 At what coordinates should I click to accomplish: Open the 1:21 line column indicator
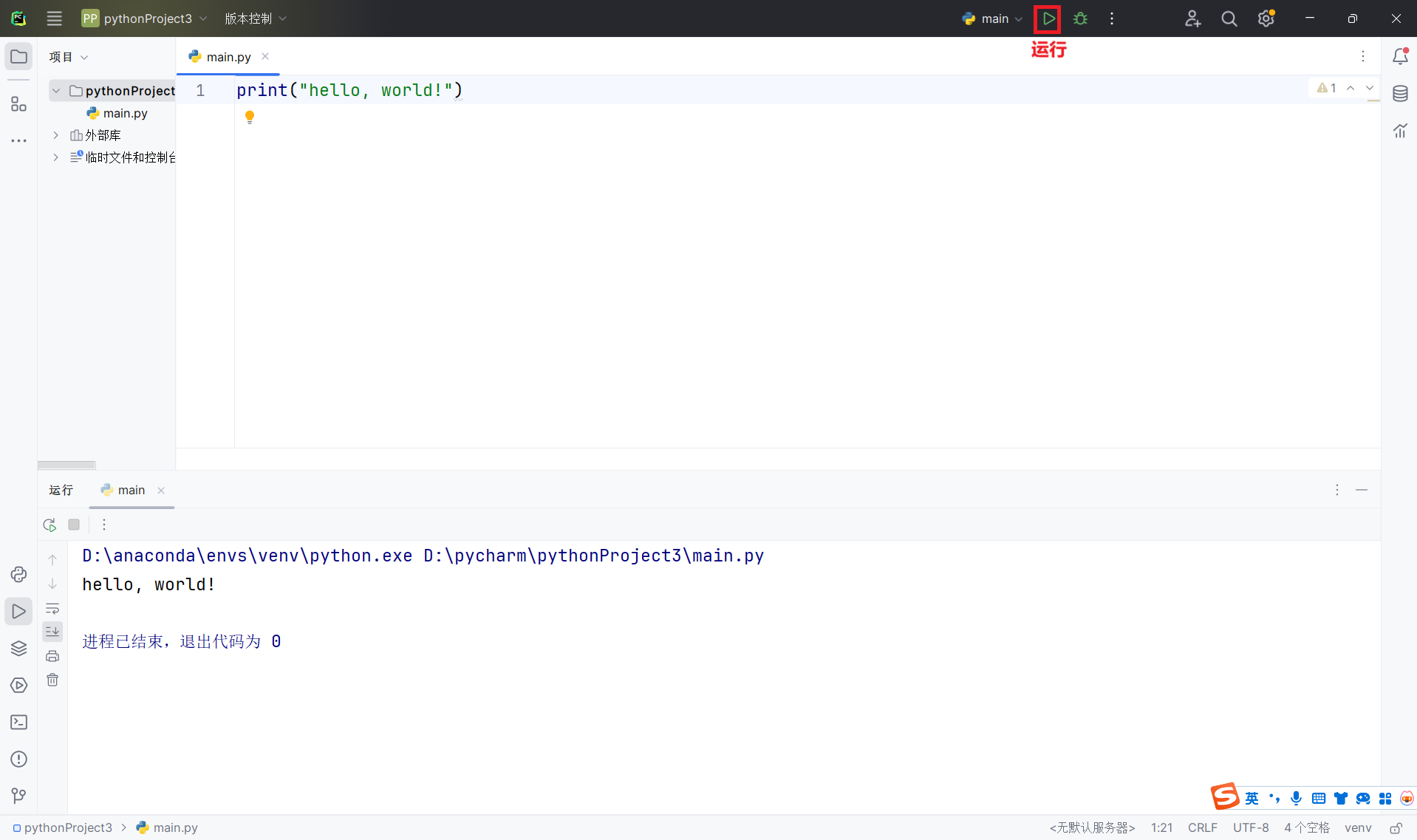(x=1162, y=827)
